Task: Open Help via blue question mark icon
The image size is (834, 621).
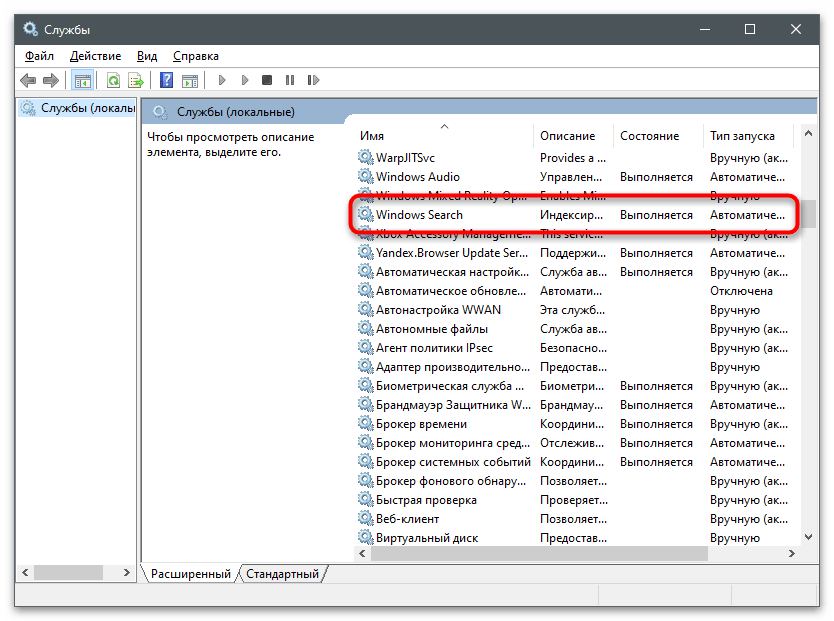Action: [166, 80]
